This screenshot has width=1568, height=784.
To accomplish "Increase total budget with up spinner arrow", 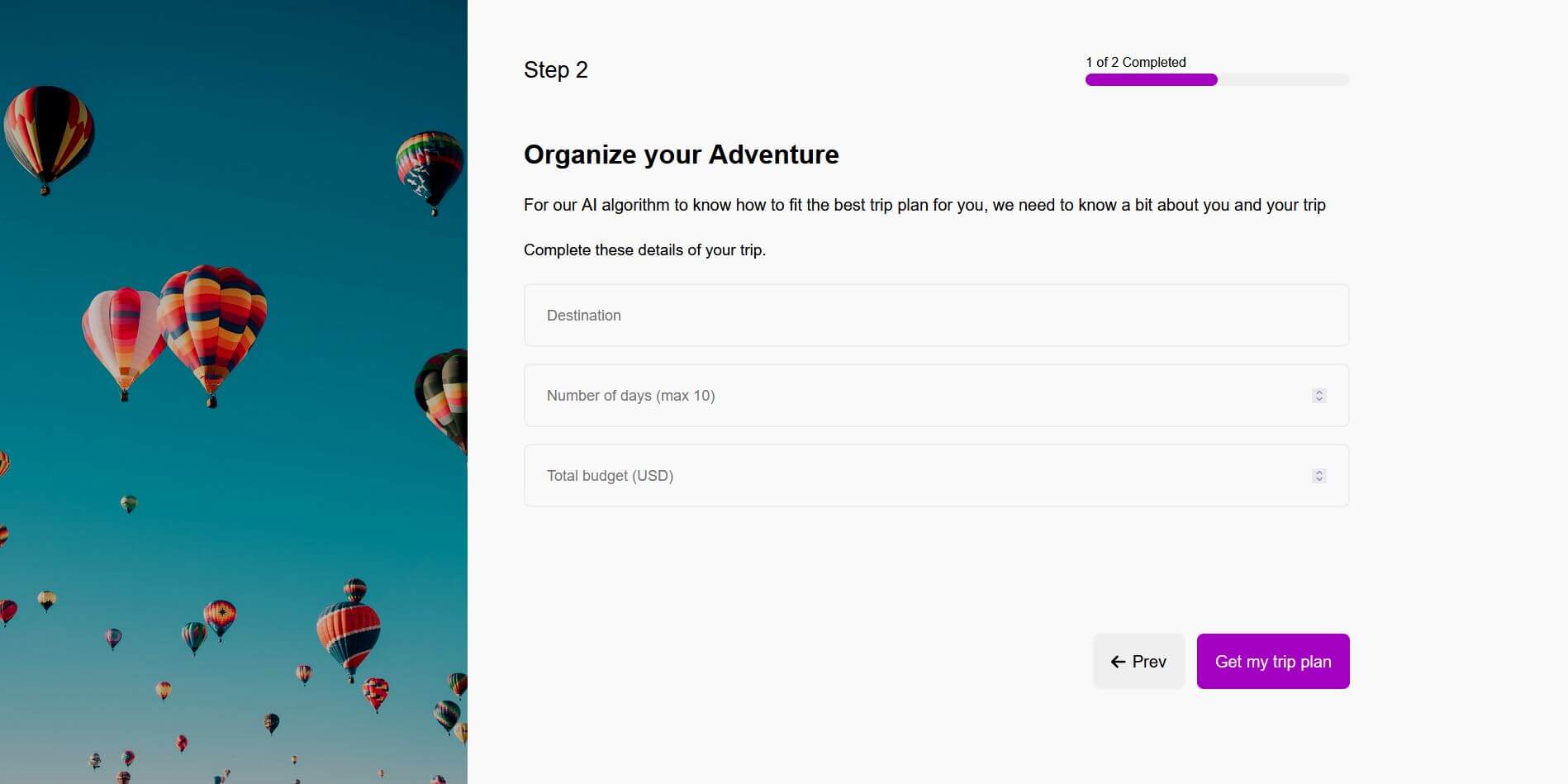I will pyautogui.click(x=1319, y=472).
